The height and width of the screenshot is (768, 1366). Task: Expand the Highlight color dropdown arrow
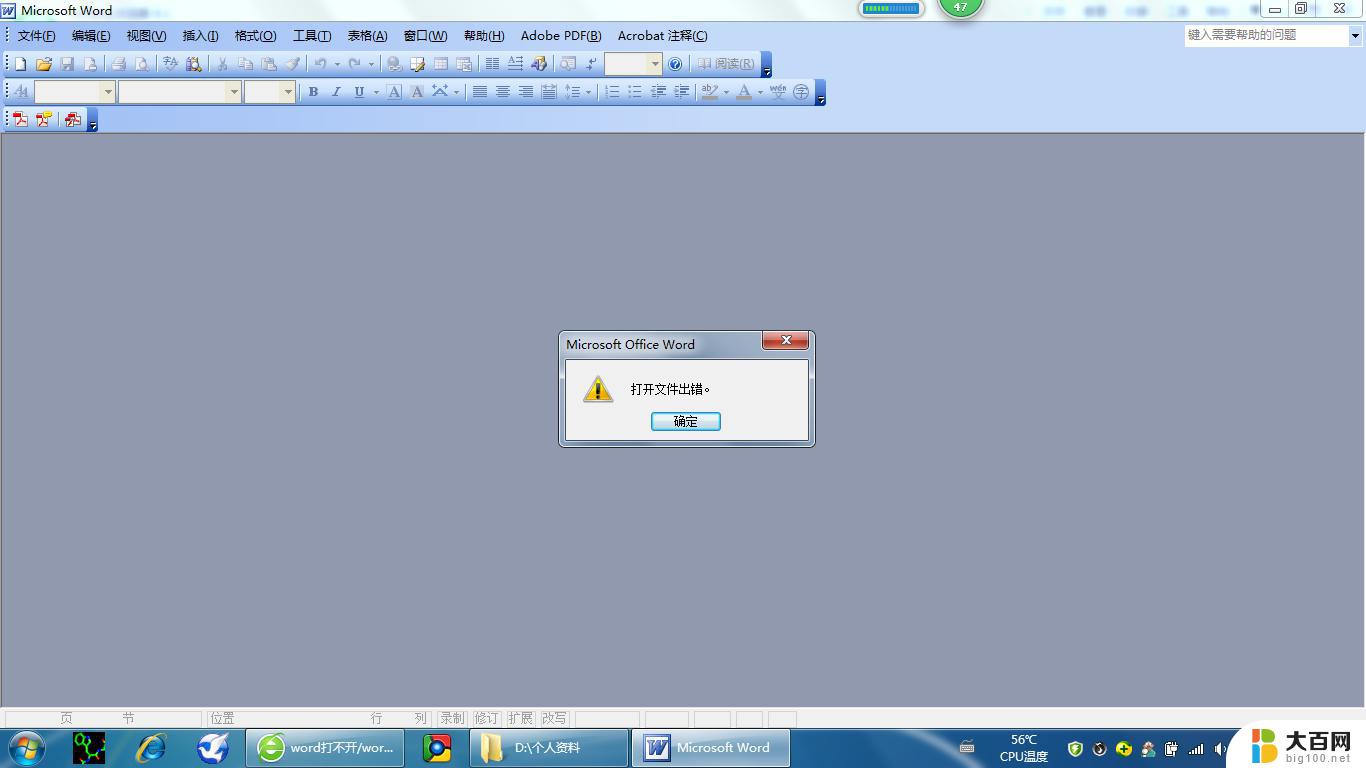[x=726, y=92]
